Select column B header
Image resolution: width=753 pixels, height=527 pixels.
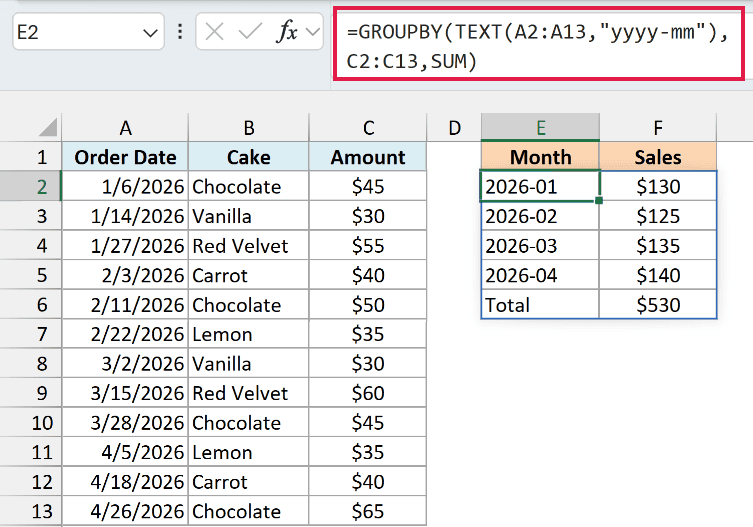pos(248,128)
